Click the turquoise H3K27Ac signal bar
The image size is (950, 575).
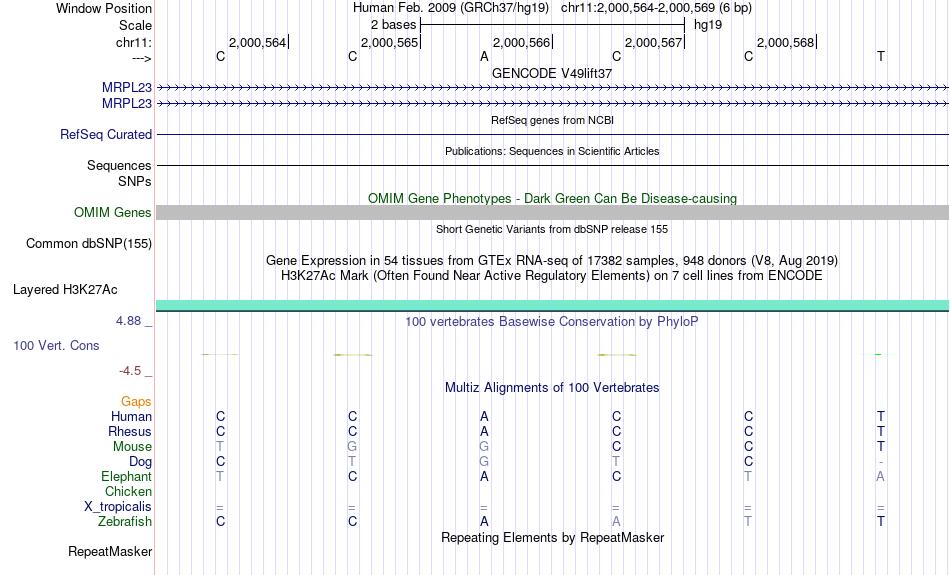[x=553, y=305]
